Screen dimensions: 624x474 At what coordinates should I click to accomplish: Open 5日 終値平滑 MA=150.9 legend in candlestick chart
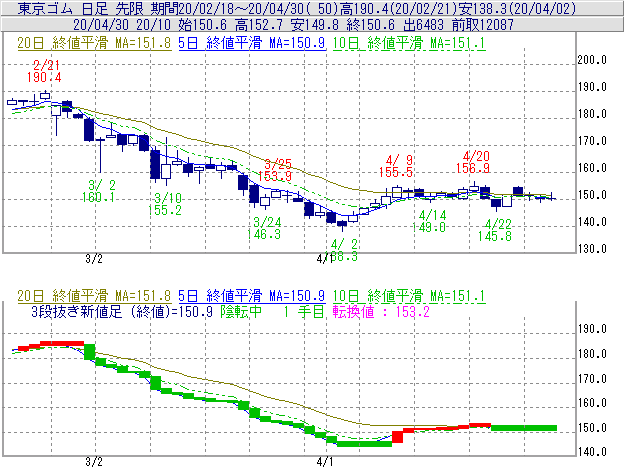[x=252, y=43]
